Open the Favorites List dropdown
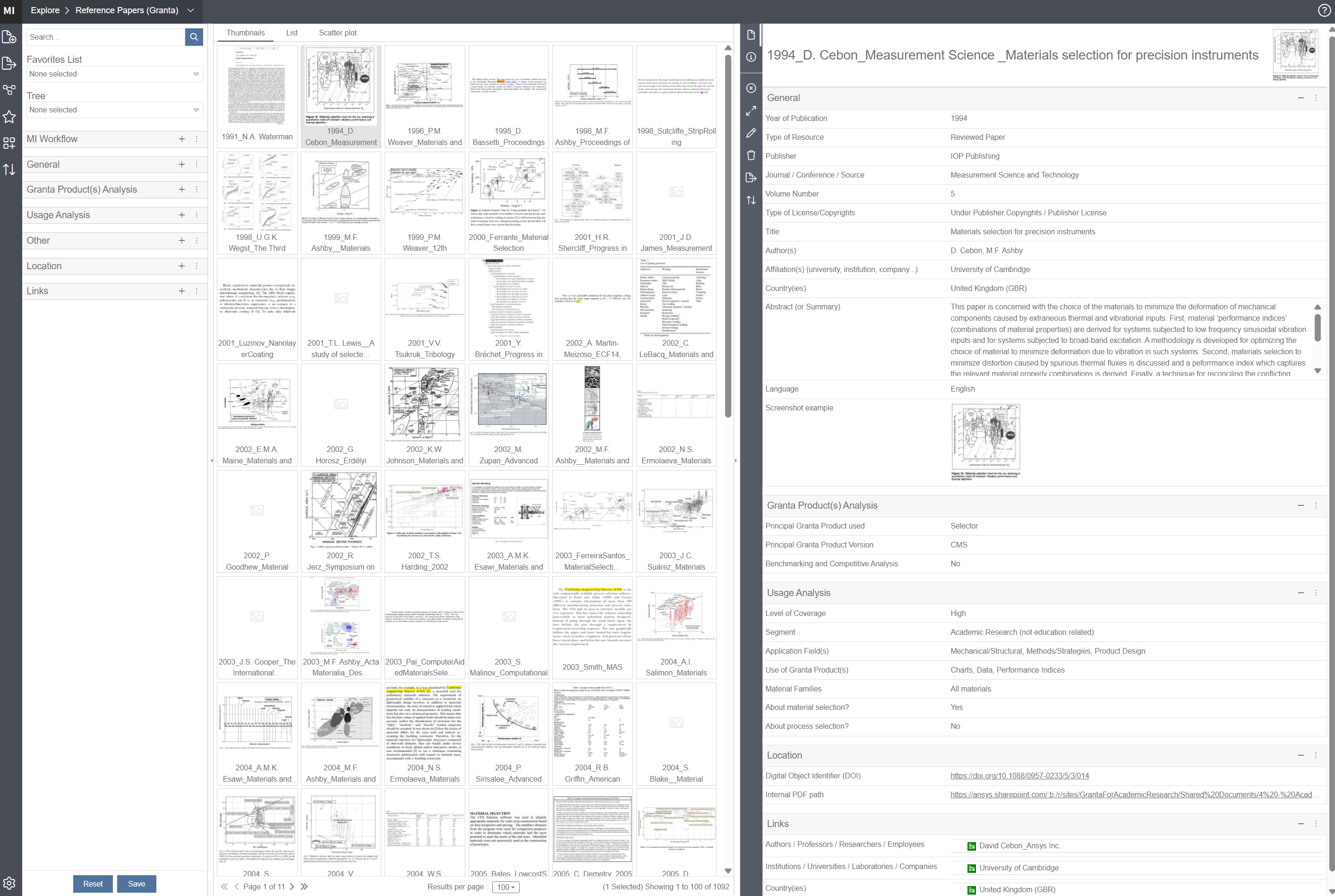1335x896 pixels. pyautogui.click(x=114, y=74)
